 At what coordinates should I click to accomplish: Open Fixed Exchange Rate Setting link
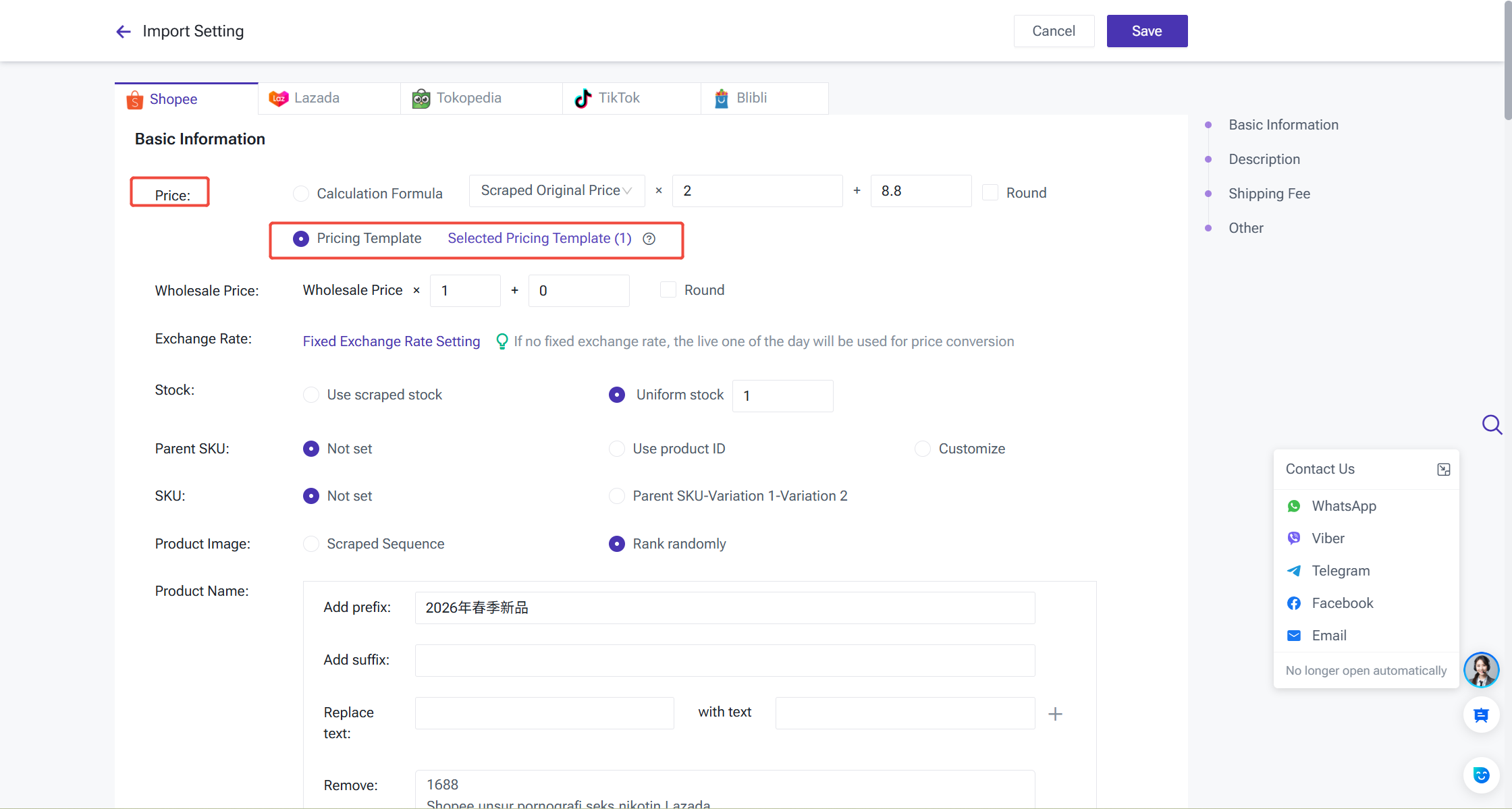pyautogui.click(x=391, y=341)
